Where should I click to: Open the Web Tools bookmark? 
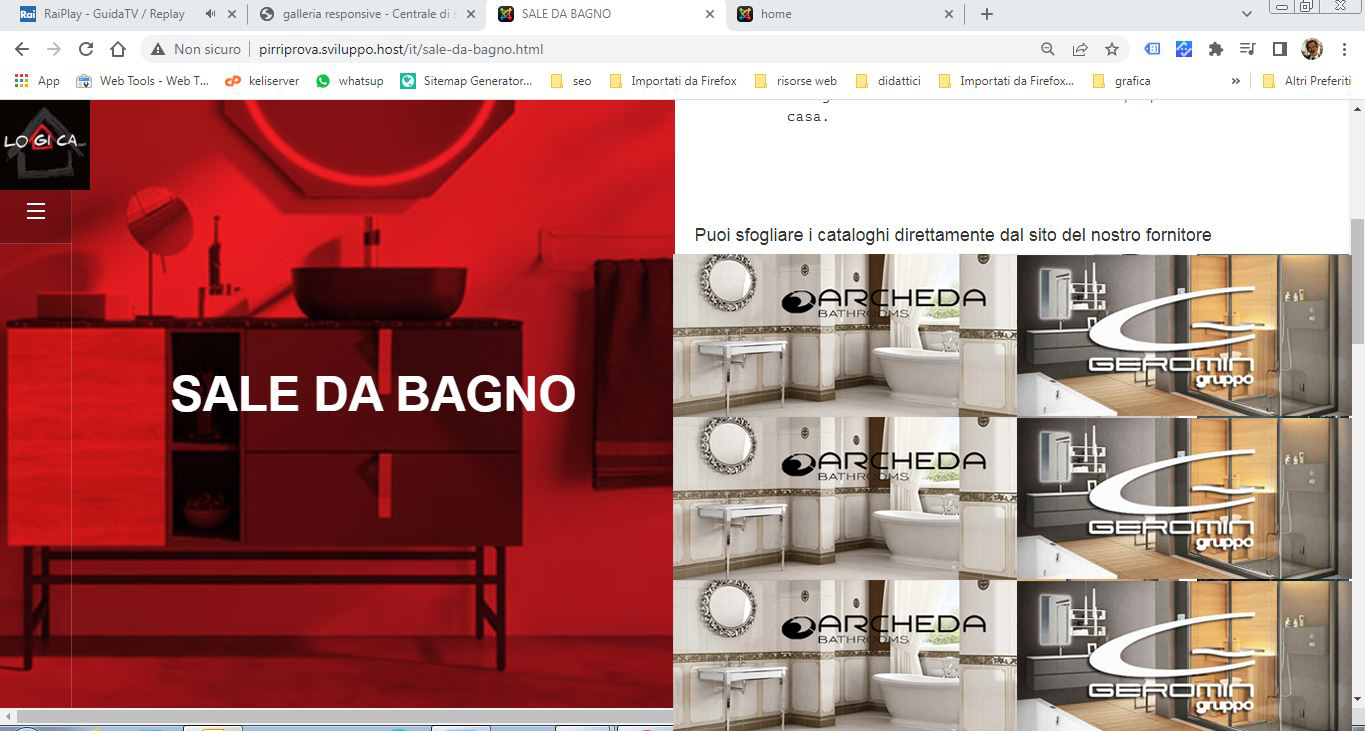point(142,81)
